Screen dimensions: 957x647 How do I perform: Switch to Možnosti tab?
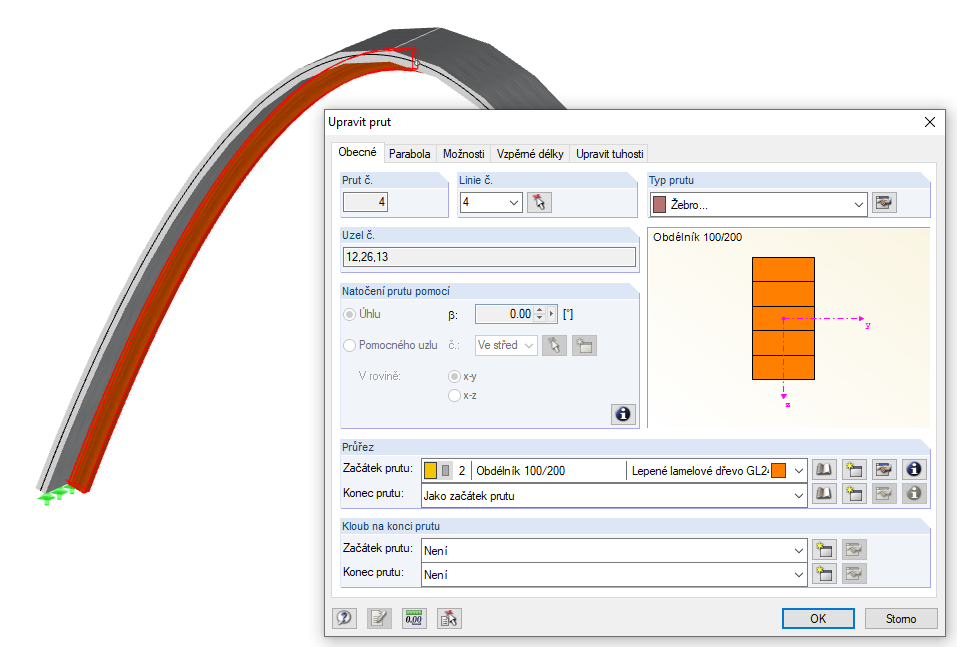[464, 154]
